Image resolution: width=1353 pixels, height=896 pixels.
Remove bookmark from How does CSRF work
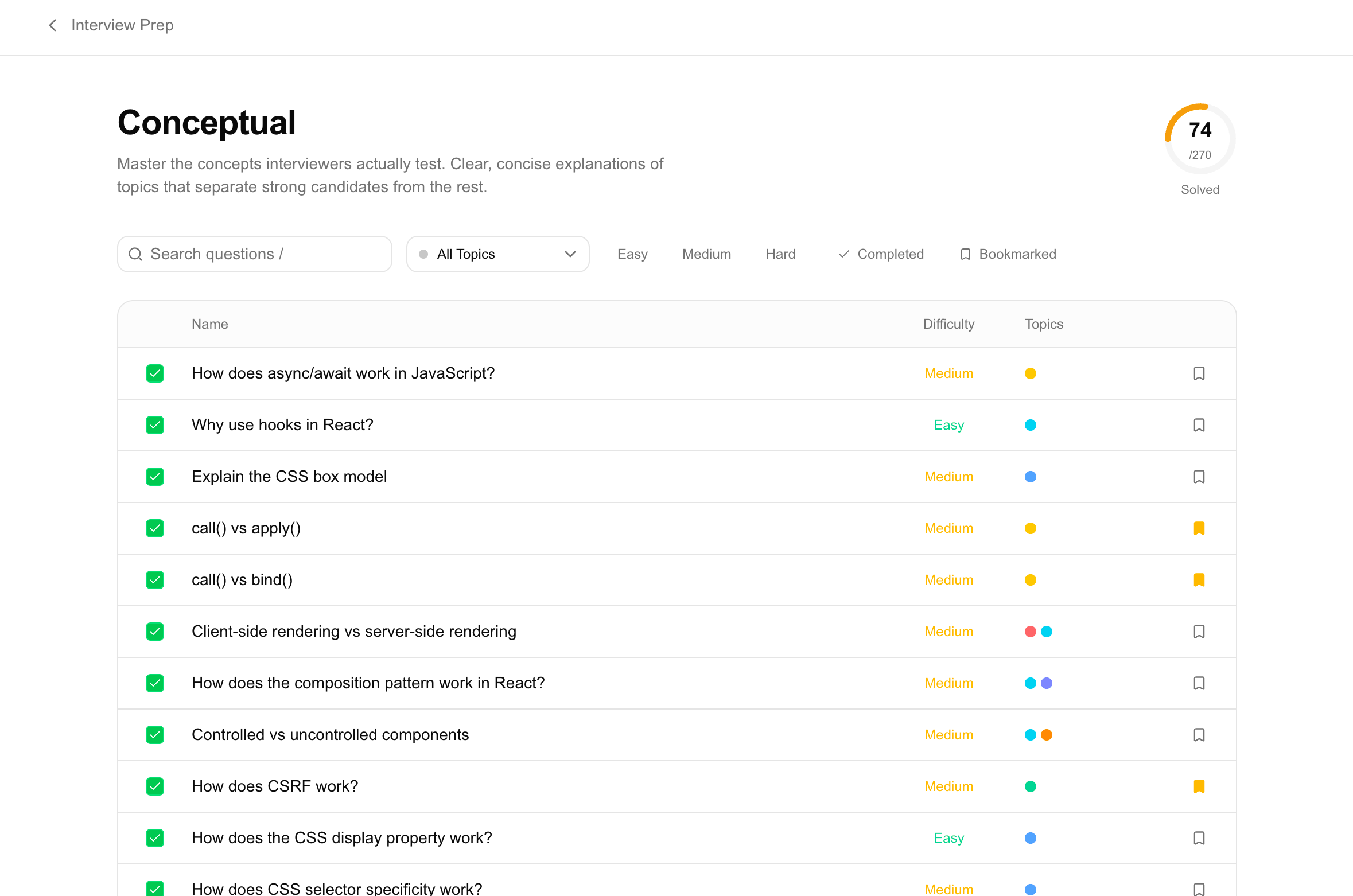pos(1199,786)
